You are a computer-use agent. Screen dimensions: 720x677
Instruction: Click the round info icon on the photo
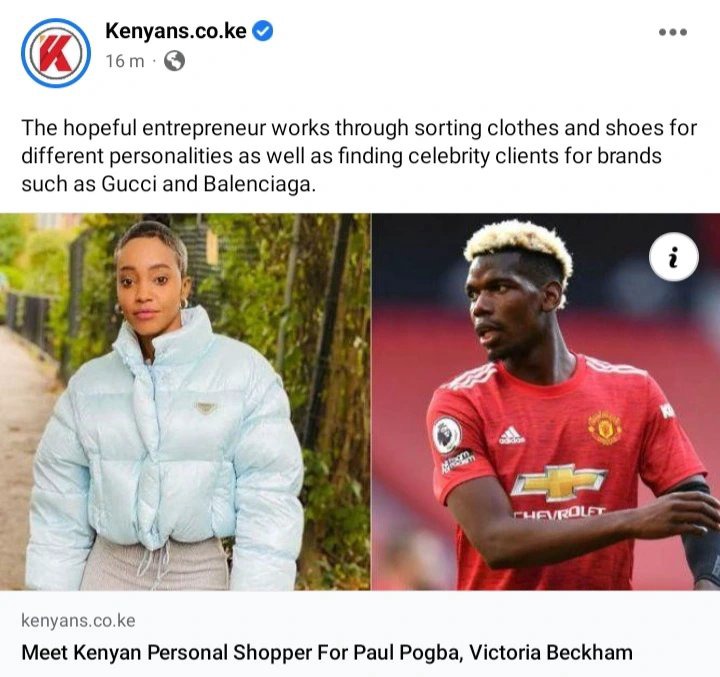(x=674, y=257)
